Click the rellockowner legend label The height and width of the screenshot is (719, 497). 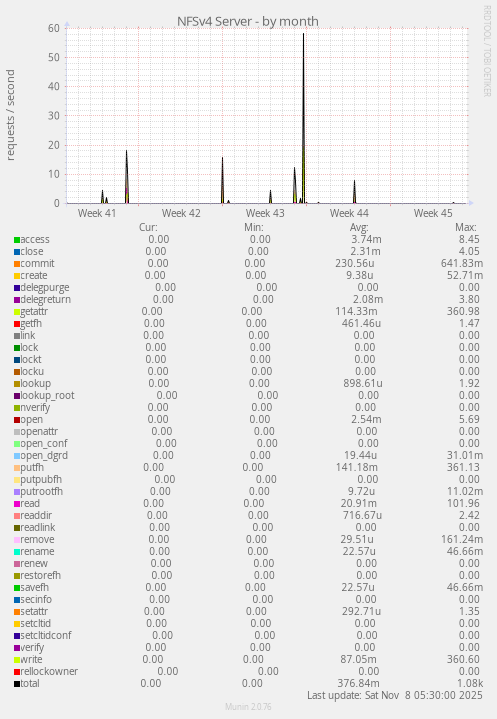click(x=49, y=671)
